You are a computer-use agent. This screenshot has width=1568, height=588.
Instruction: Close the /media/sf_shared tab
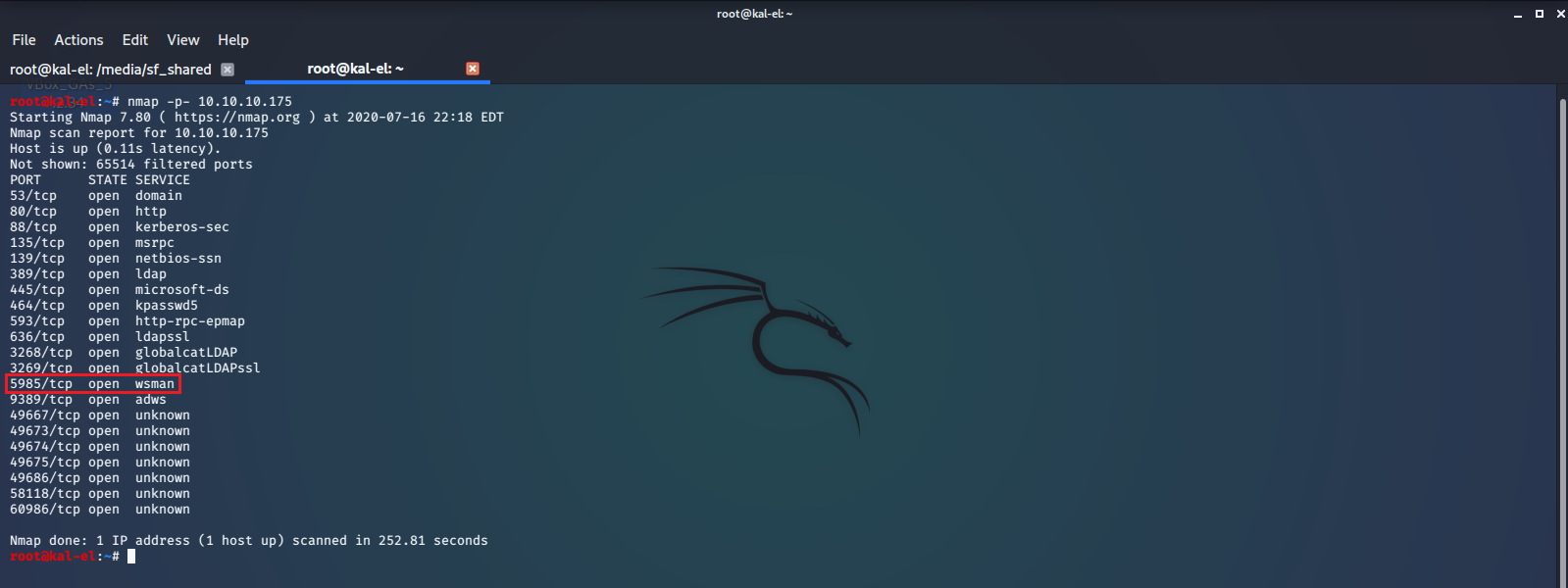click(x=228, y=70)
